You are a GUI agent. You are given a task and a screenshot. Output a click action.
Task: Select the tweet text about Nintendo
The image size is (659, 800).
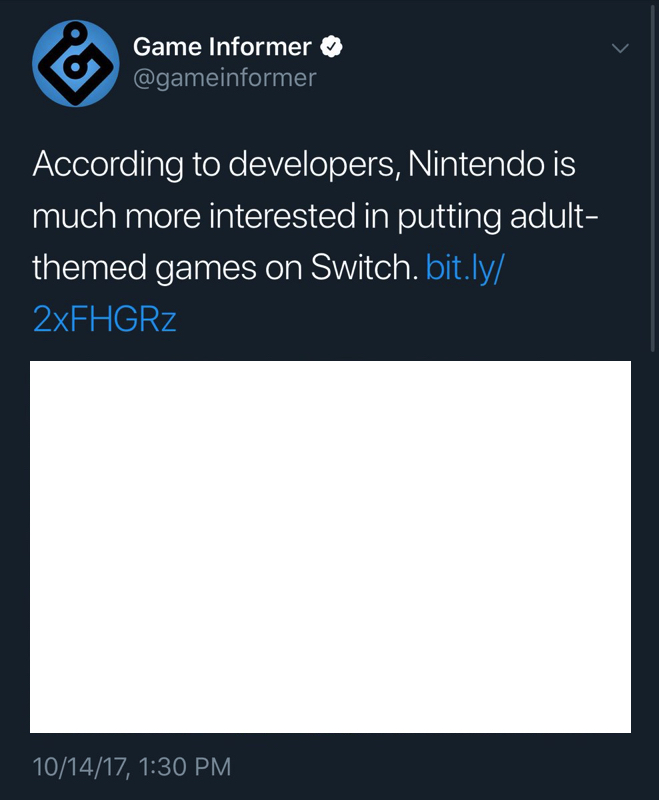(x=315, y=241)
